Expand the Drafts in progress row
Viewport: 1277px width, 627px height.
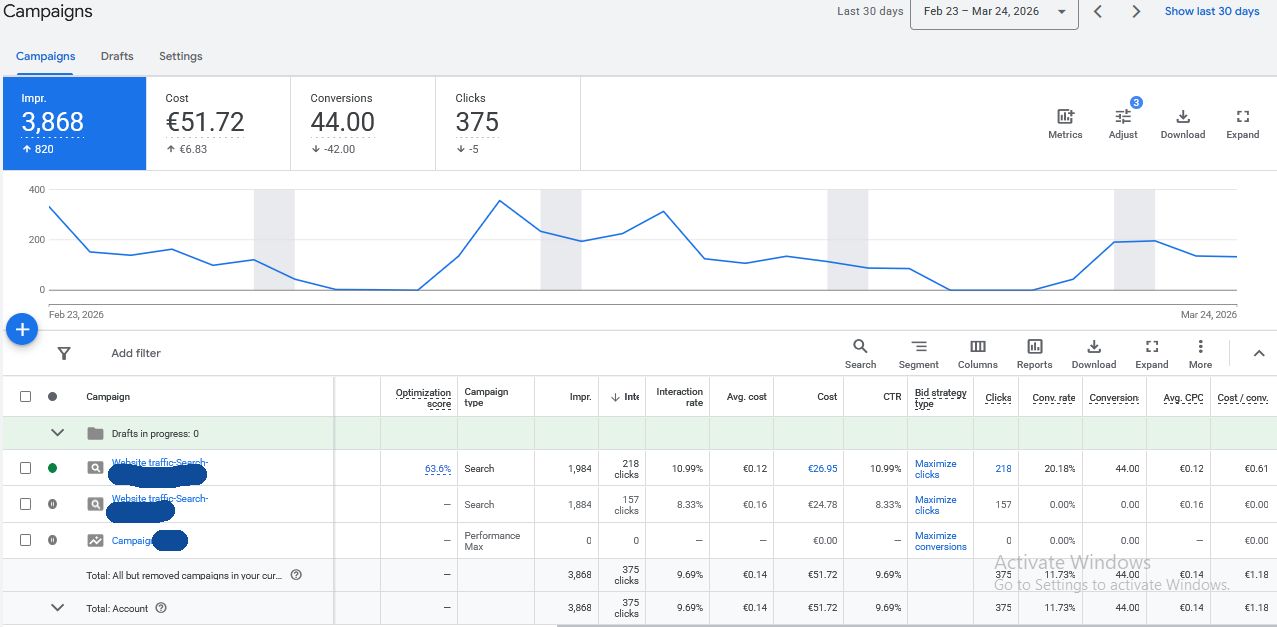(x=58, y=433)
